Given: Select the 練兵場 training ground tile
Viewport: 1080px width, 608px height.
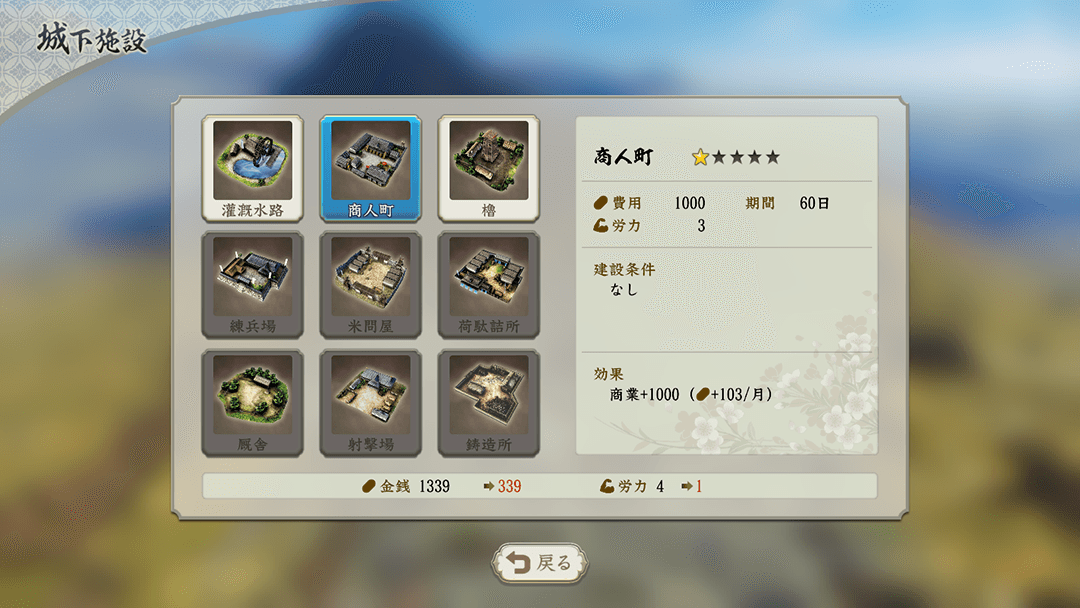Looking at the screenshot, I should click(252, 285).
